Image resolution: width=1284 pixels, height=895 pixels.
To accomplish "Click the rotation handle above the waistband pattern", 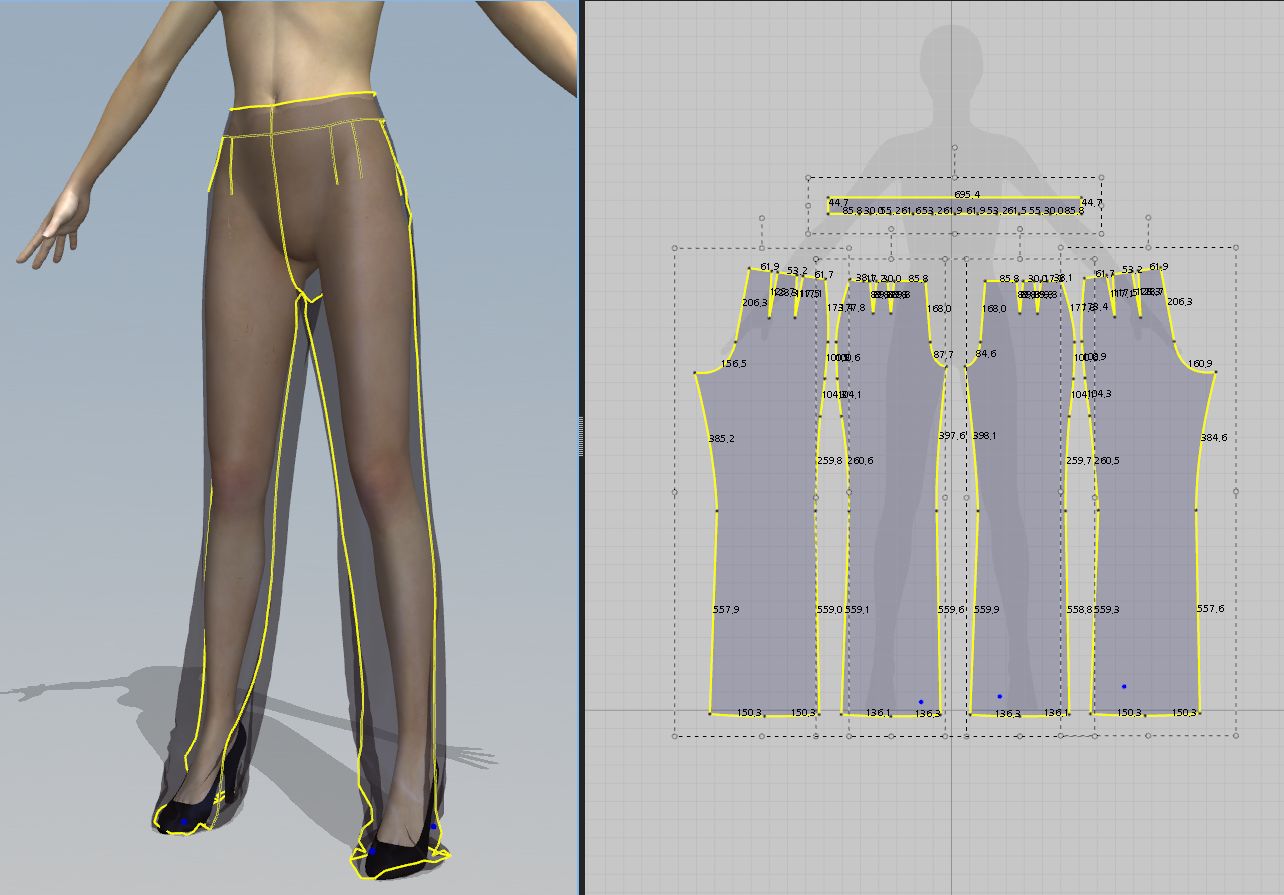I will pyautogui.click(x=955, y=148).
